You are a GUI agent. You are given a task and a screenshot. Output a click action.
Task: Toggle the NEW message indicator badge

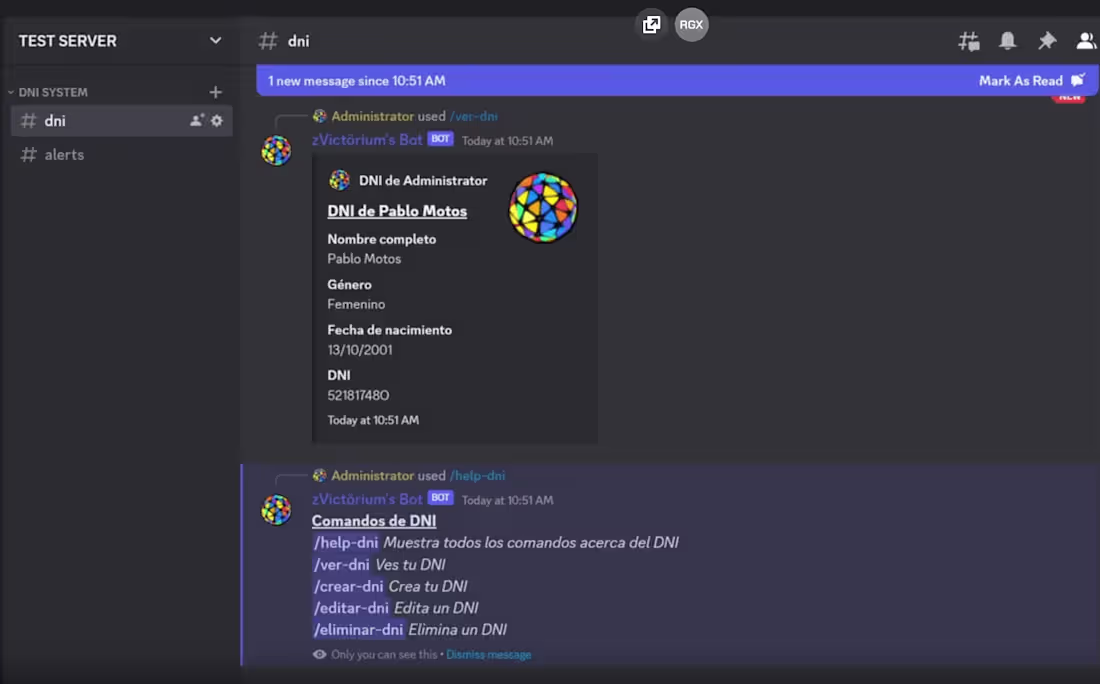[1069, 96]
